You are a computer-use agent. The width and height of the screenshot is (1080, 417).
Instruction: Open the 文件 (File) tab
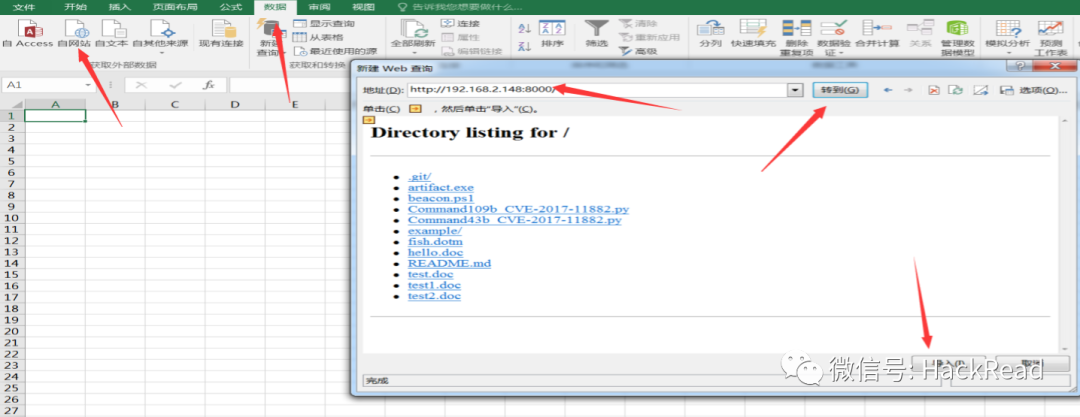point(24,7)
